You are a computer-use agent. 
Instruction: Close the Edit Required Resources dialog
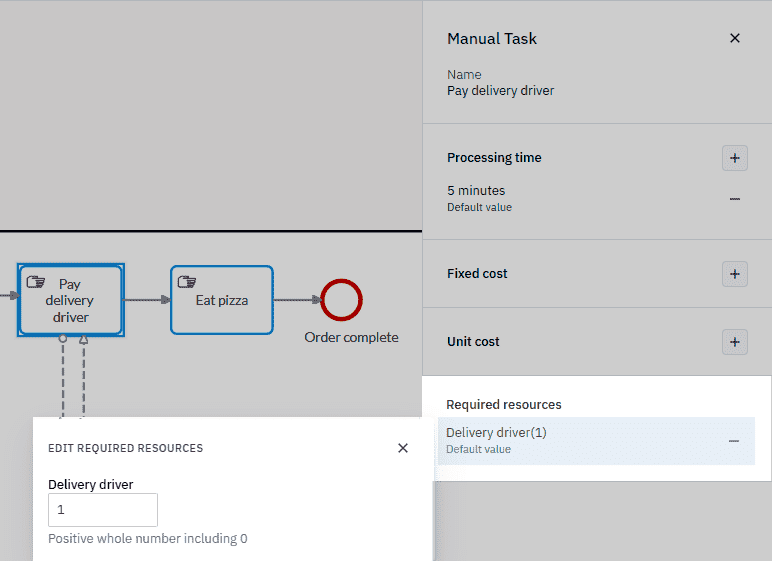coord(403,448)
